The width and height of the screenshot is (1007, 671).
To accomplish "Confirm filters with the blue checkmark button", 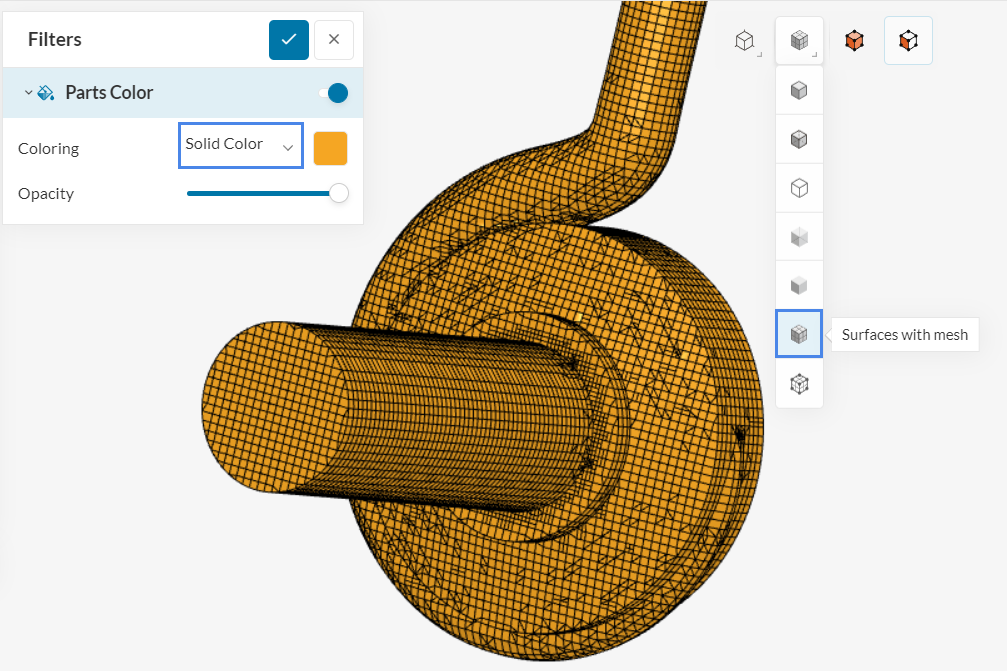I will (288, 40).
